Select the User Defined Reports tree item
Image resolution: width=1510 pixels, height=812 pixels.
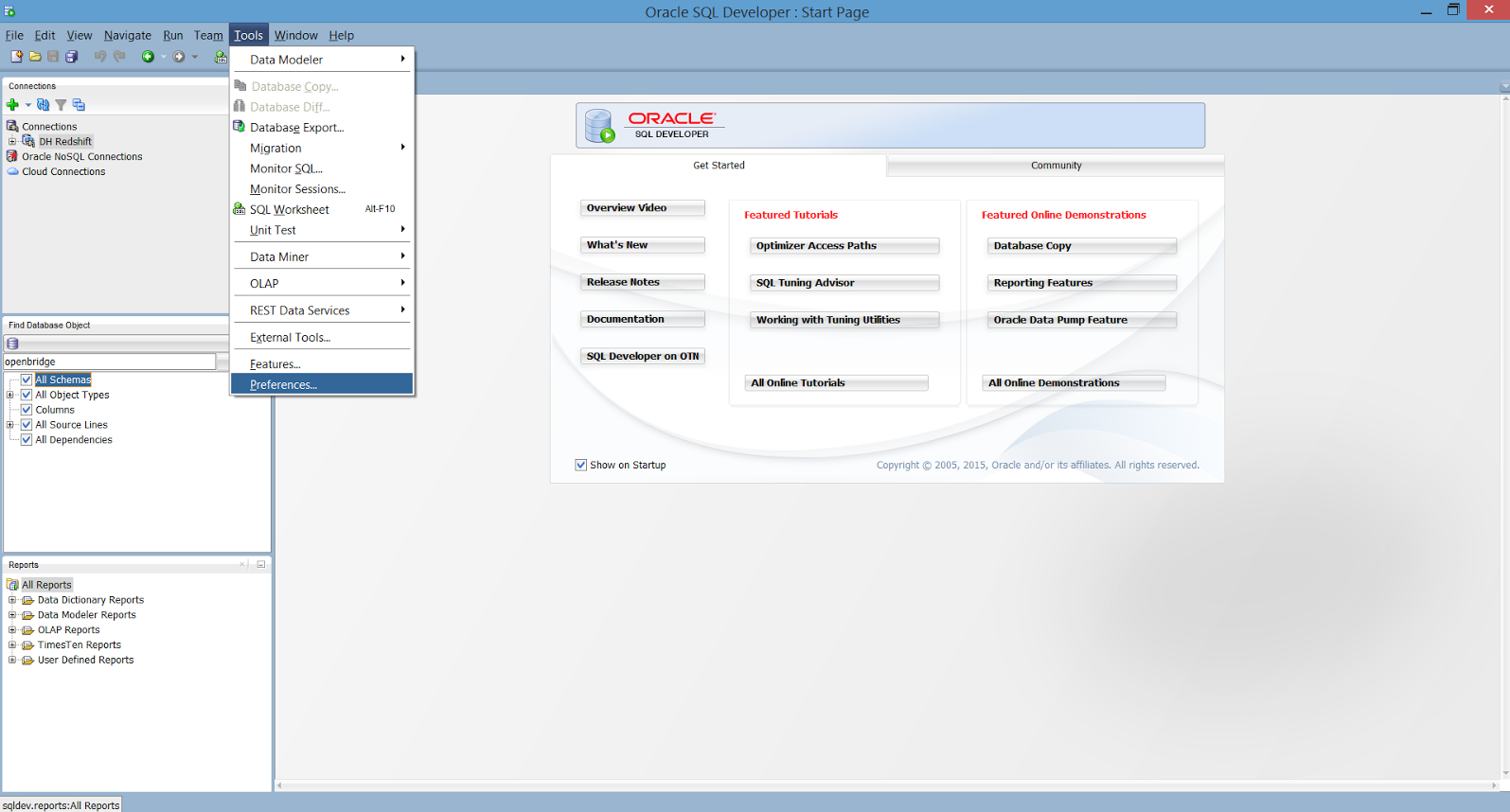click(x=85, y=660)
